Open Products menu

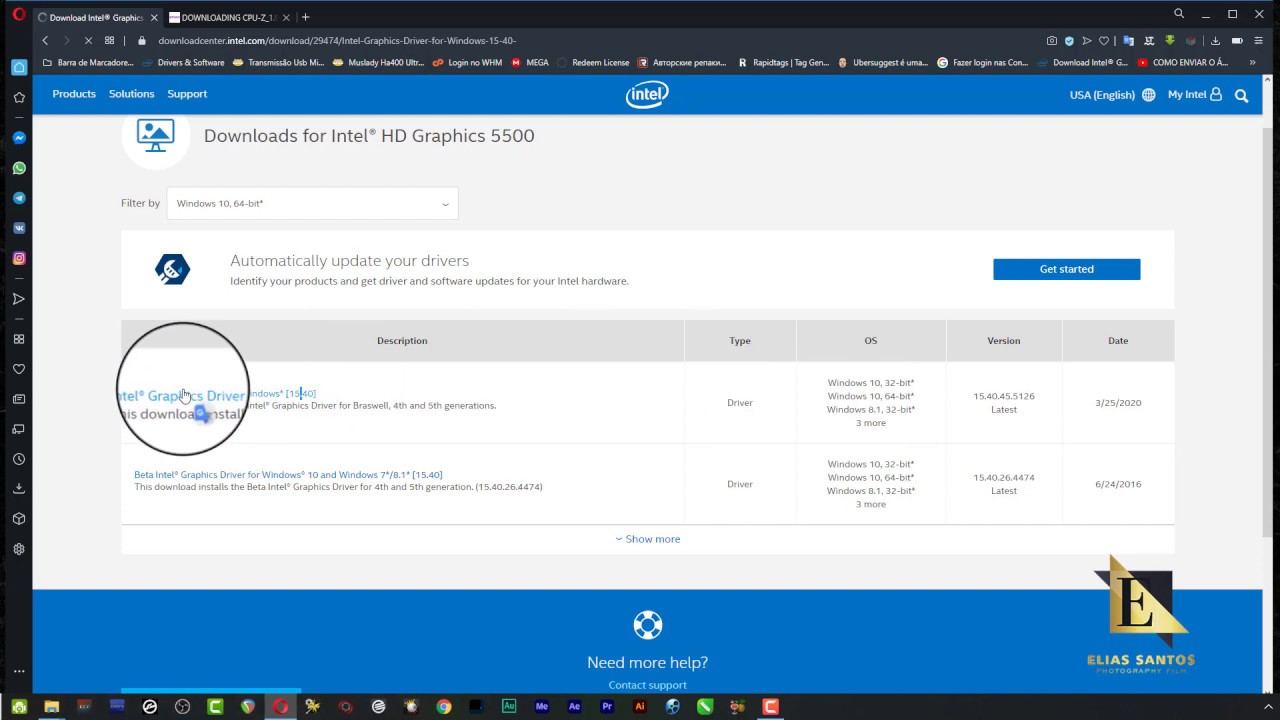tap(74, 94)
